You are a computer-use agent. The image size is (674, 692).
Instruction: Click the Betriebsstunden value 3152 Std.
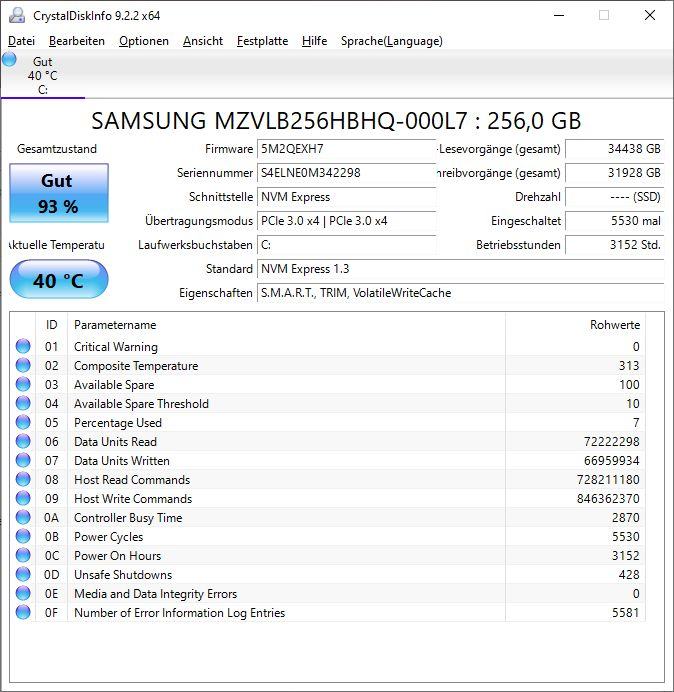(614, 245)
